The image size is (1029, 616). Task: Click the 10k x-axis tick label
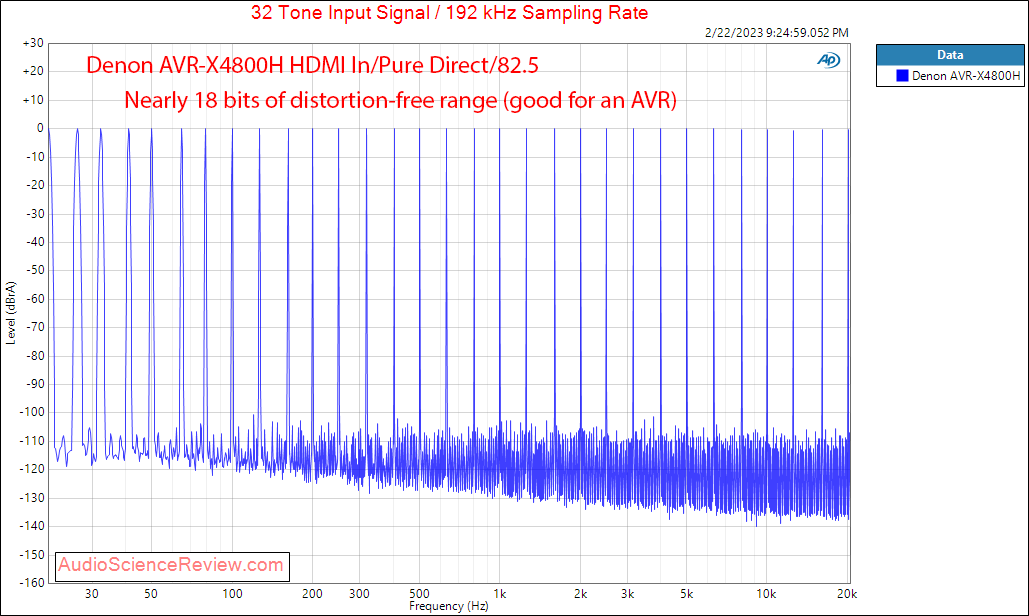pyautogui.click(x=766, y=594)
